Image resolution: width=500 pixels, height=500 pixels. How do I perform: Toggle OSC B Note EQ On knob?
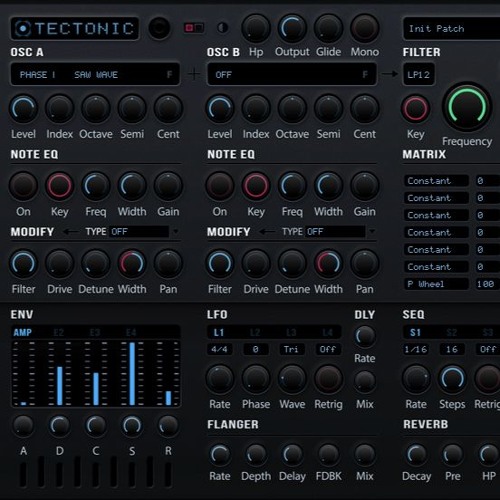220,186
